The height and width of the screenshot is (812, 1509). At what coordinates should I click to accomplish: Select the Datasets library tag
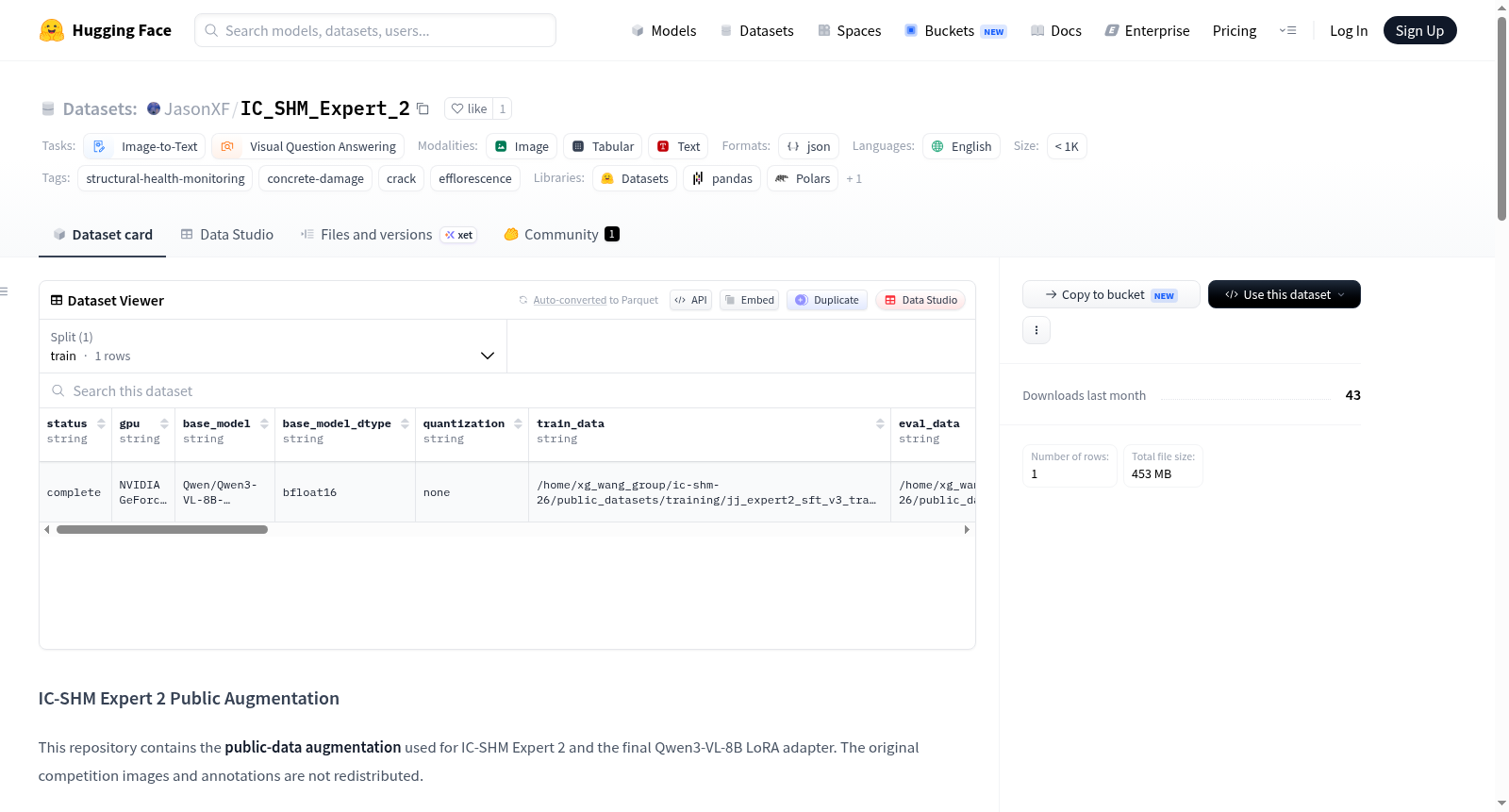click(635, 178)
